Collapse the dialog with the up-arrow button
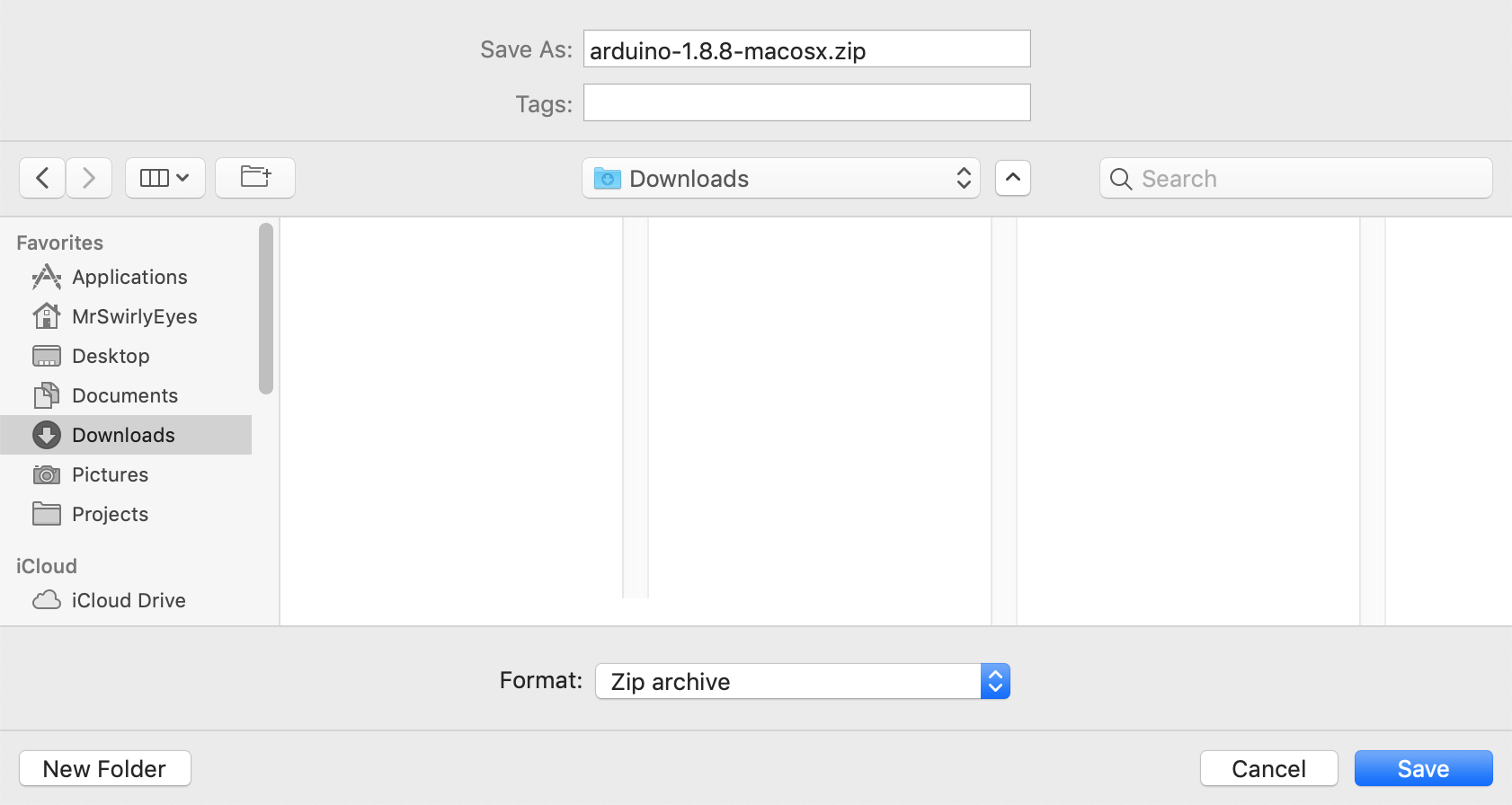 click(x=1012, y=178)
